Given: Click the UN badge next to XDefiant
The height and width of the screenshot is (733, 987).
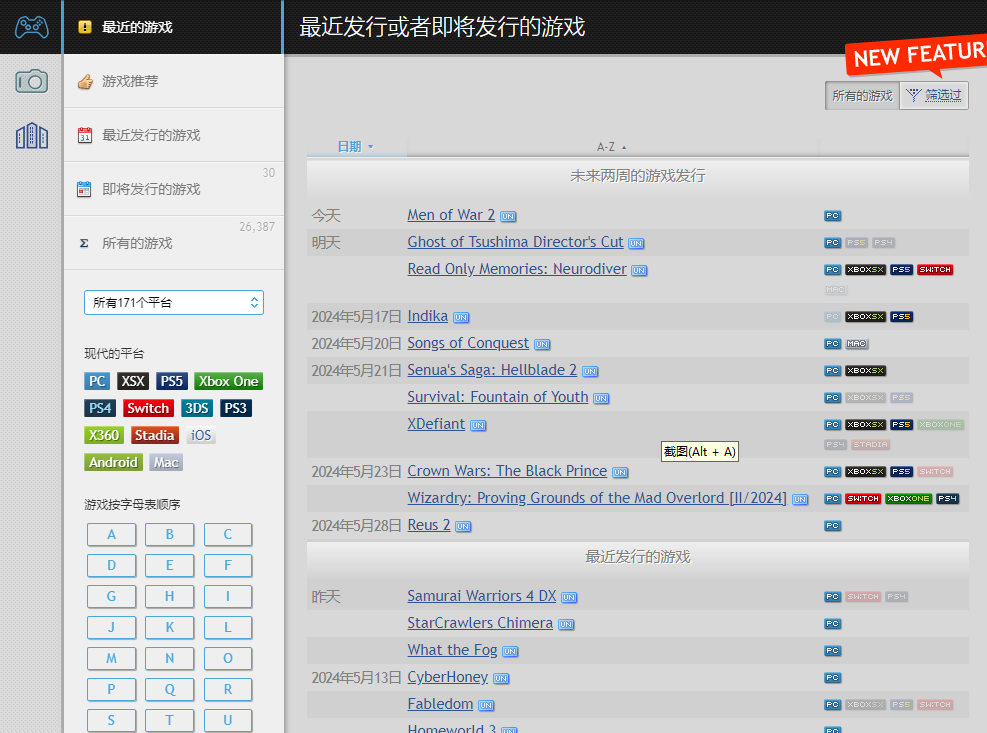Looking at the screenshot, I should tap(478, 426).
